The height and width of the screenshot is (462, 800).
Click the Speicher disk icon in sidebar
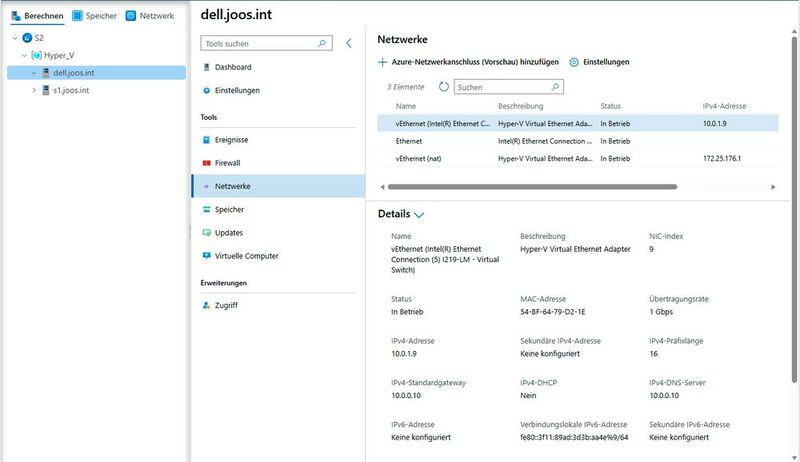pyautogui.click(x=206, y=210)
